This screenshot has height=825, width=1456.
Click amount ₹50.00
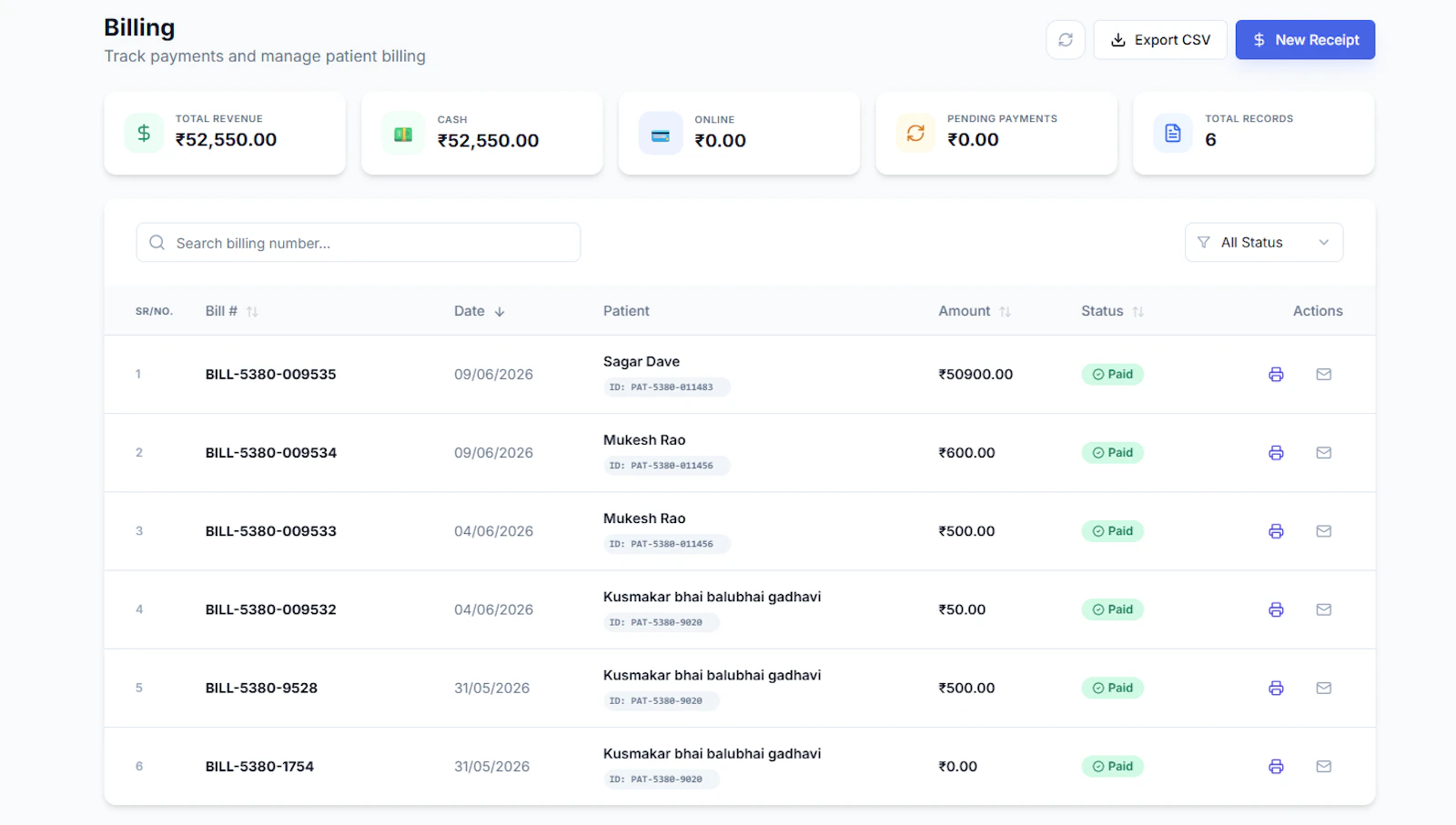(x=962, y=609)
